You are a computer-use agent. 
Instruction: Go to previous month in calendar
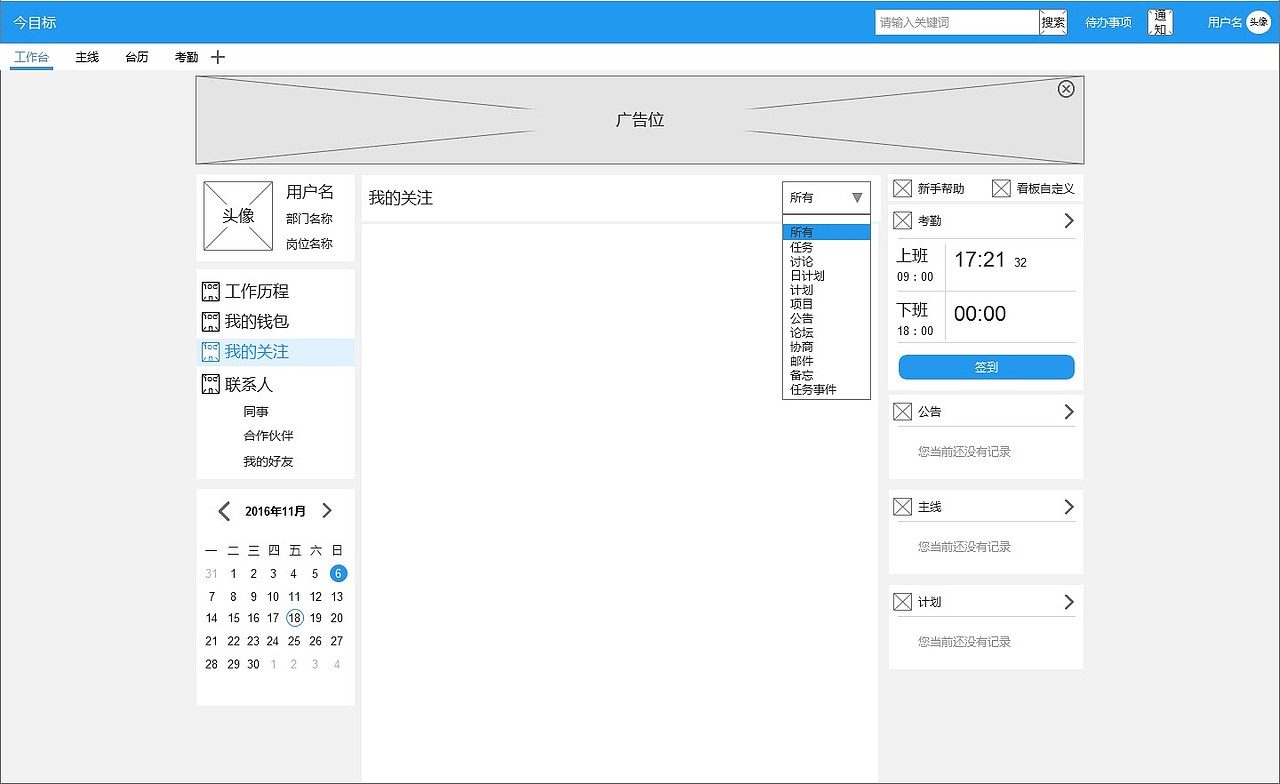(224, 511)
